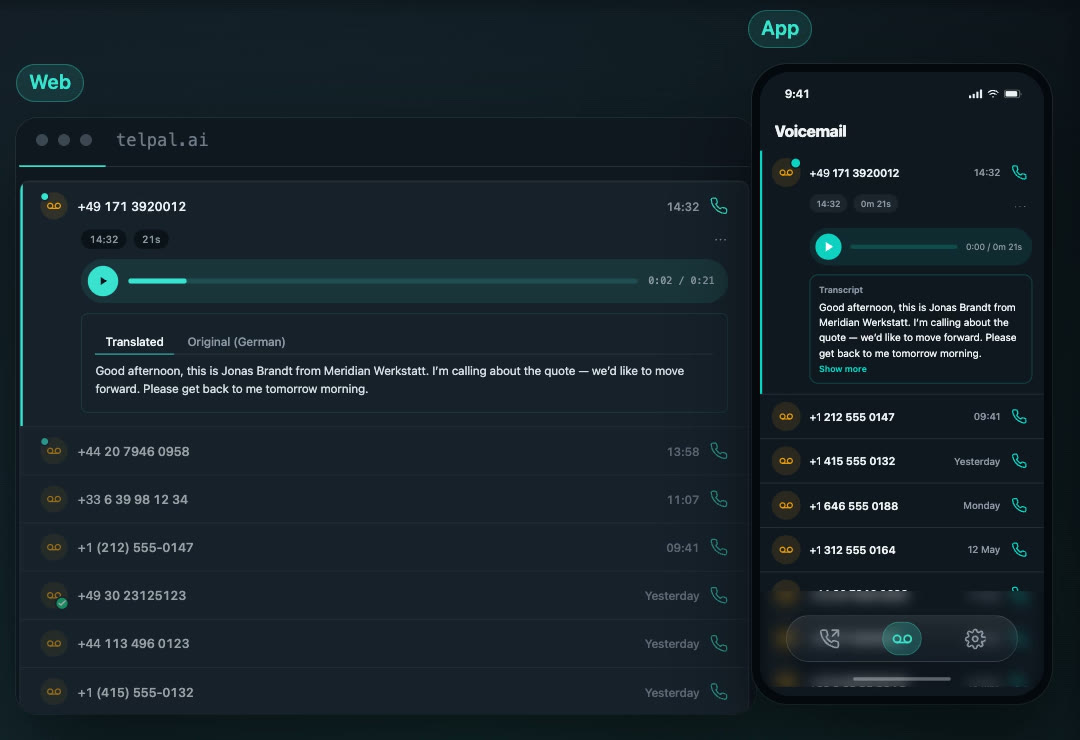This screenshot has width=1080, height=740.
Task: Call back +44 20 7946 0958
Action: point(718,451)
